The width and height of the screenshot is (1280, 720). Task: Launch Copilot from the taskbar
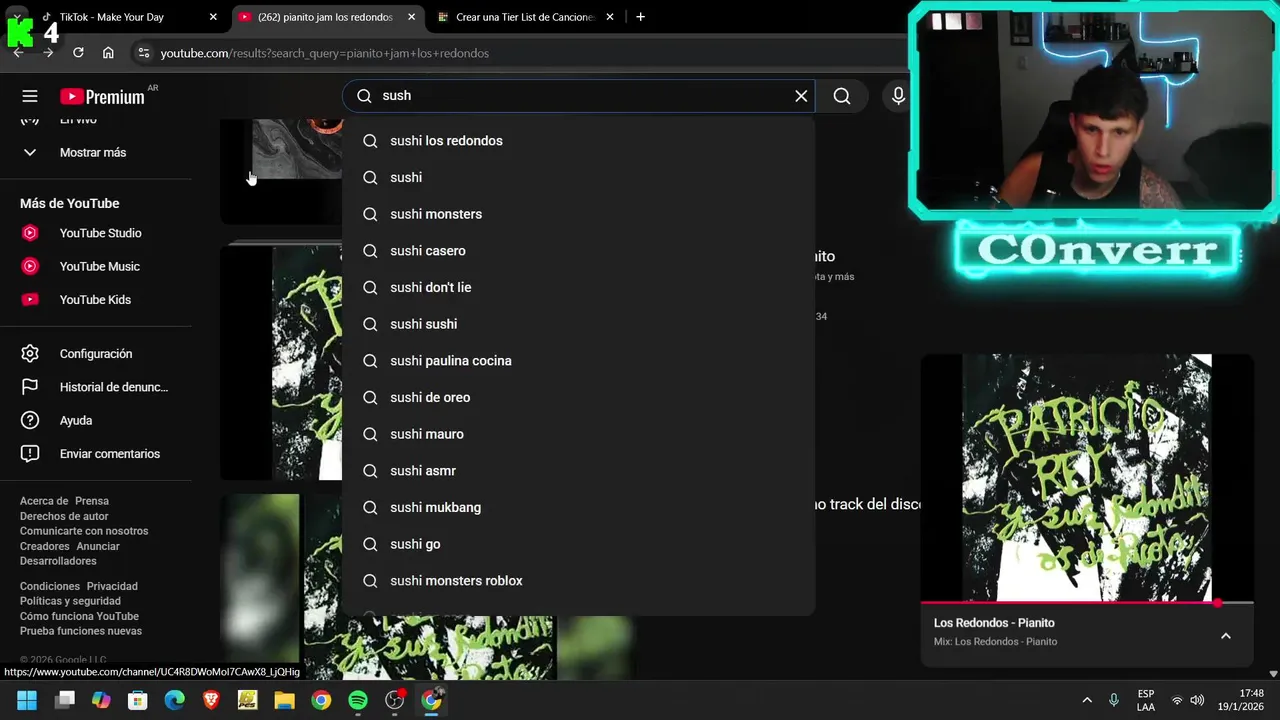click(x=101, y=700)
